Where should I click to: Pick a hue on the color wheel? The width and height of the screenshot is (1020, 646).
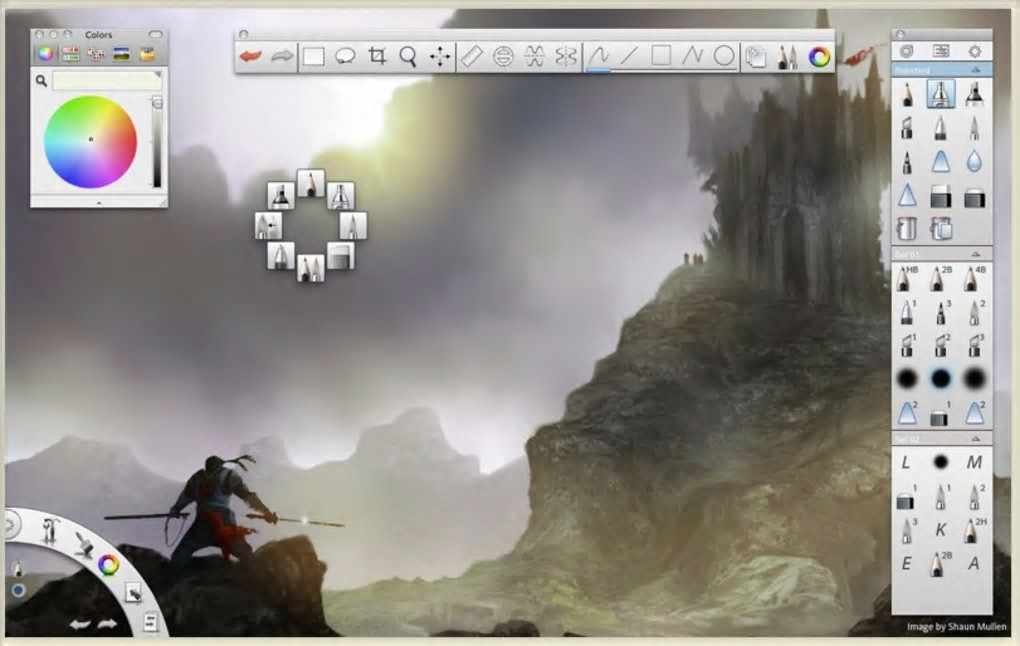(90, 142)
